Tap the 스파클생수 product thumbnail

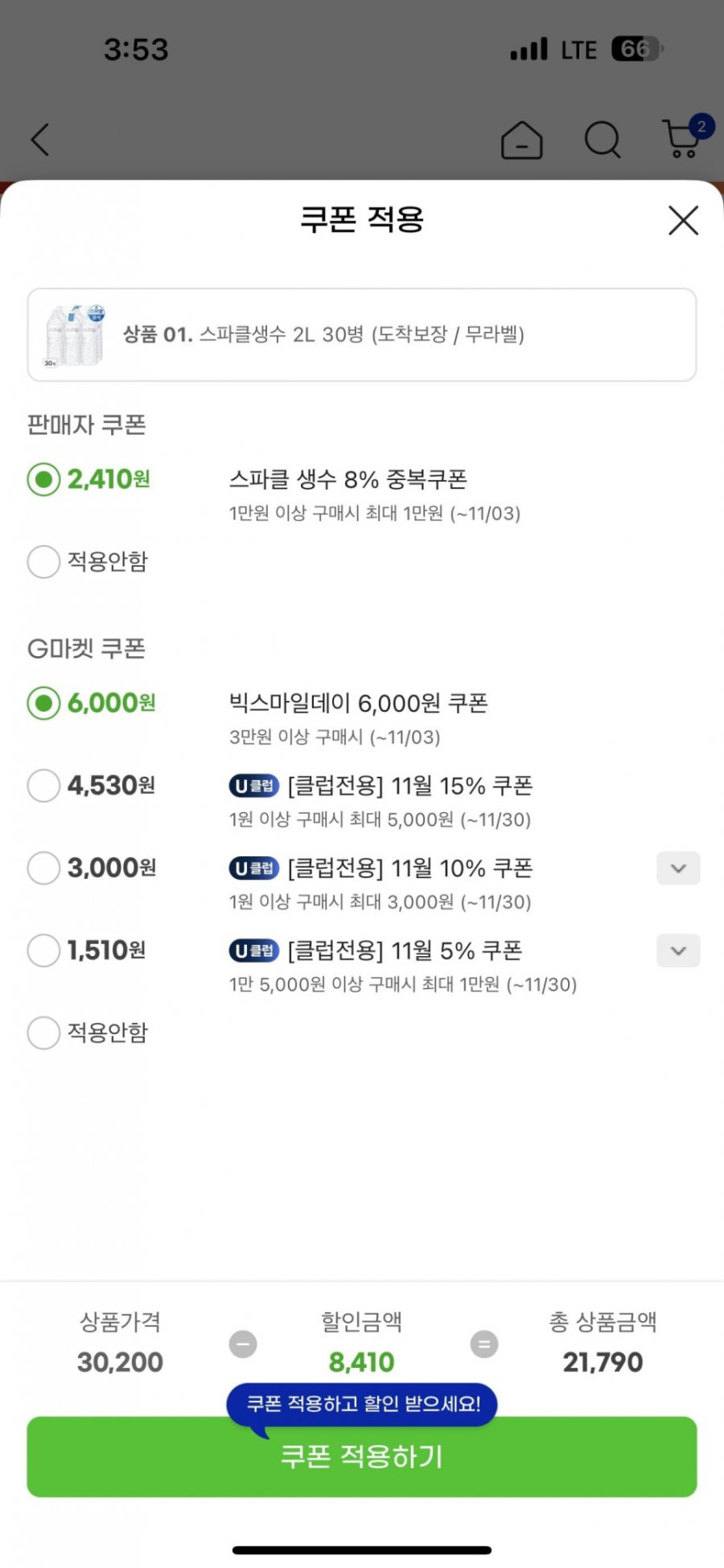click(75, 335)
